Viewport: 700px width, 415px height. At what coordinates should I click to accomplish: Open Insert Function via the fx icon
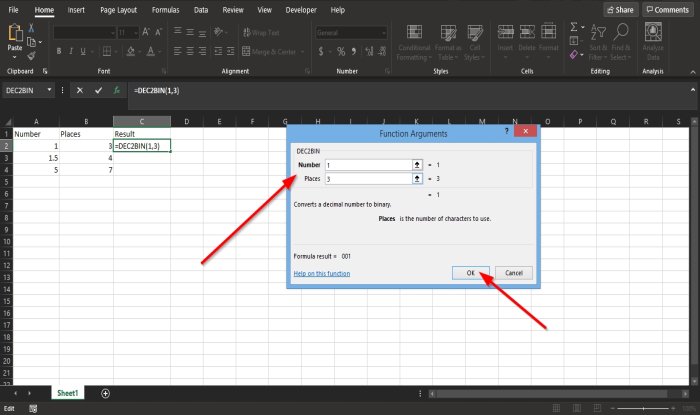[117, 90]
